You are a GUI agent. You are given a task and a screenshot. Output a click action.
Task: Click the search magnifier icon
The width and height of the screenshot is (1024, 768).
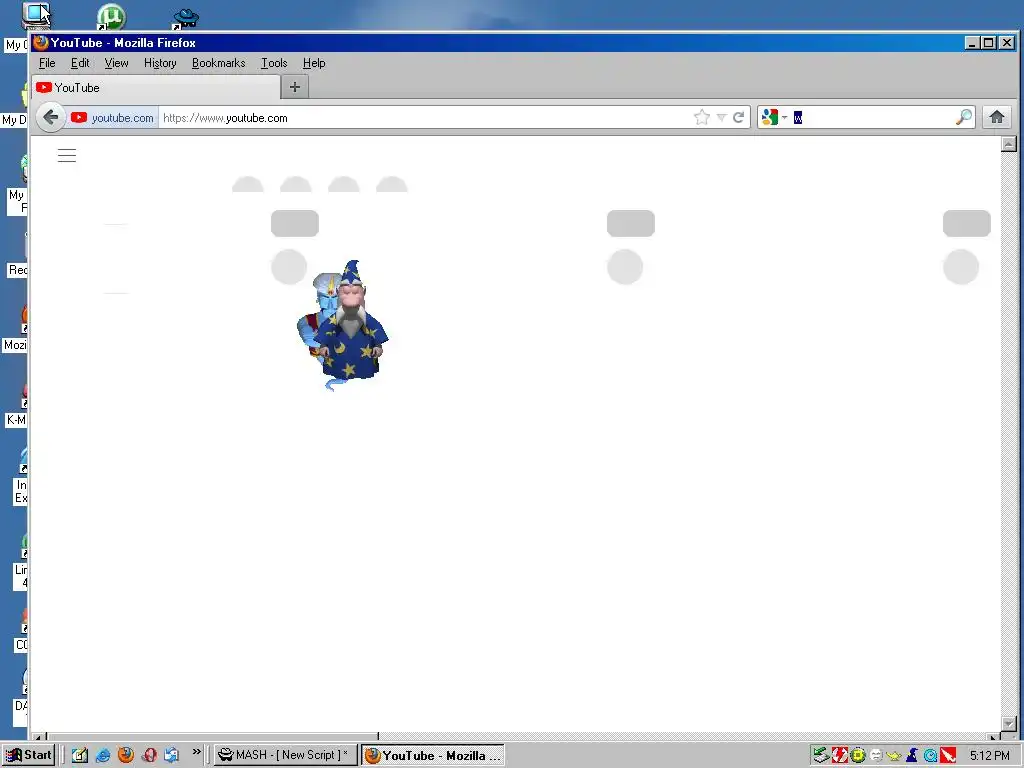coord(964,118)
